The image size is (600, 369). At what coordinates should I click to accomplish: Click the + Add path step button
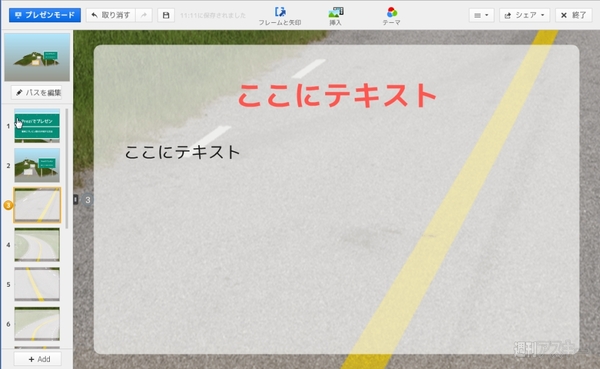coord(39,359)
